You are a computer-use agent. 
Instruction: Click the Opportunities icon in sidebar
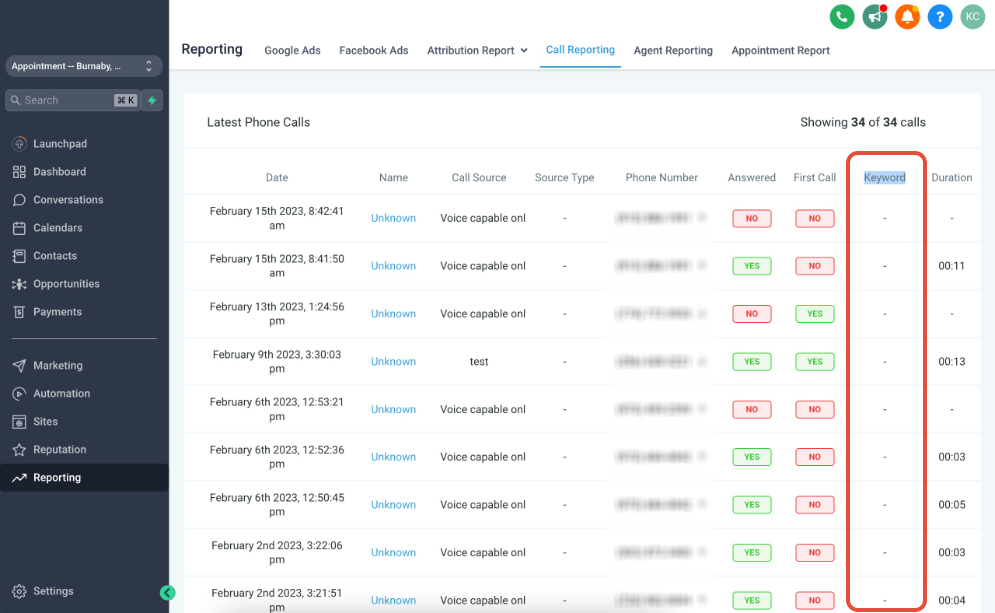pos(19,284)
